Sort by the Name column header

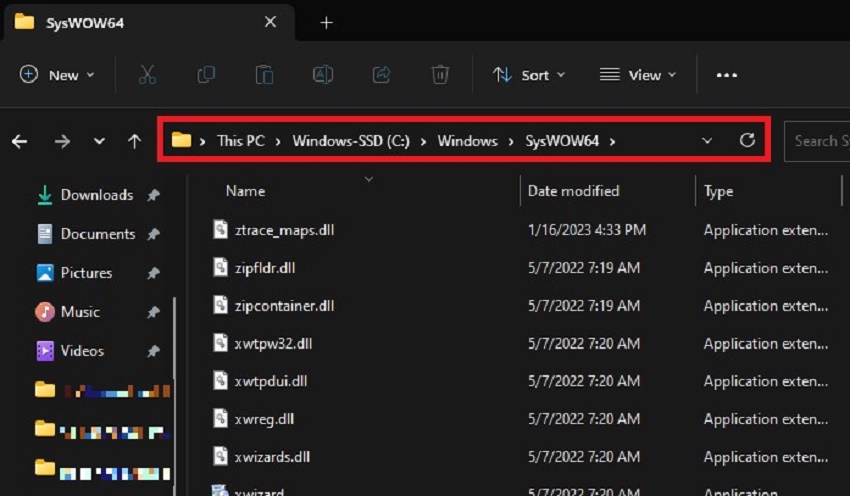click(x=245, y=191)
